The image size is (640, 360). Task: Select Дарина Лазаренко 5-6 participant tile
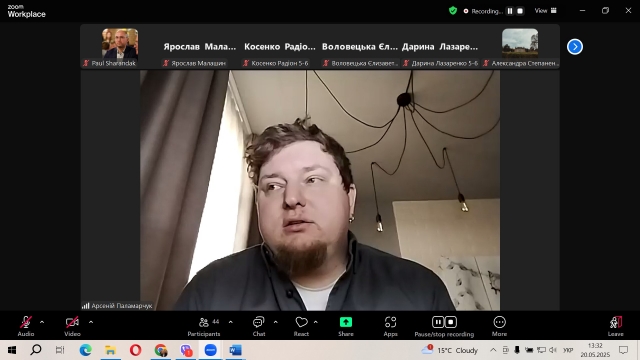pos(440,47)
